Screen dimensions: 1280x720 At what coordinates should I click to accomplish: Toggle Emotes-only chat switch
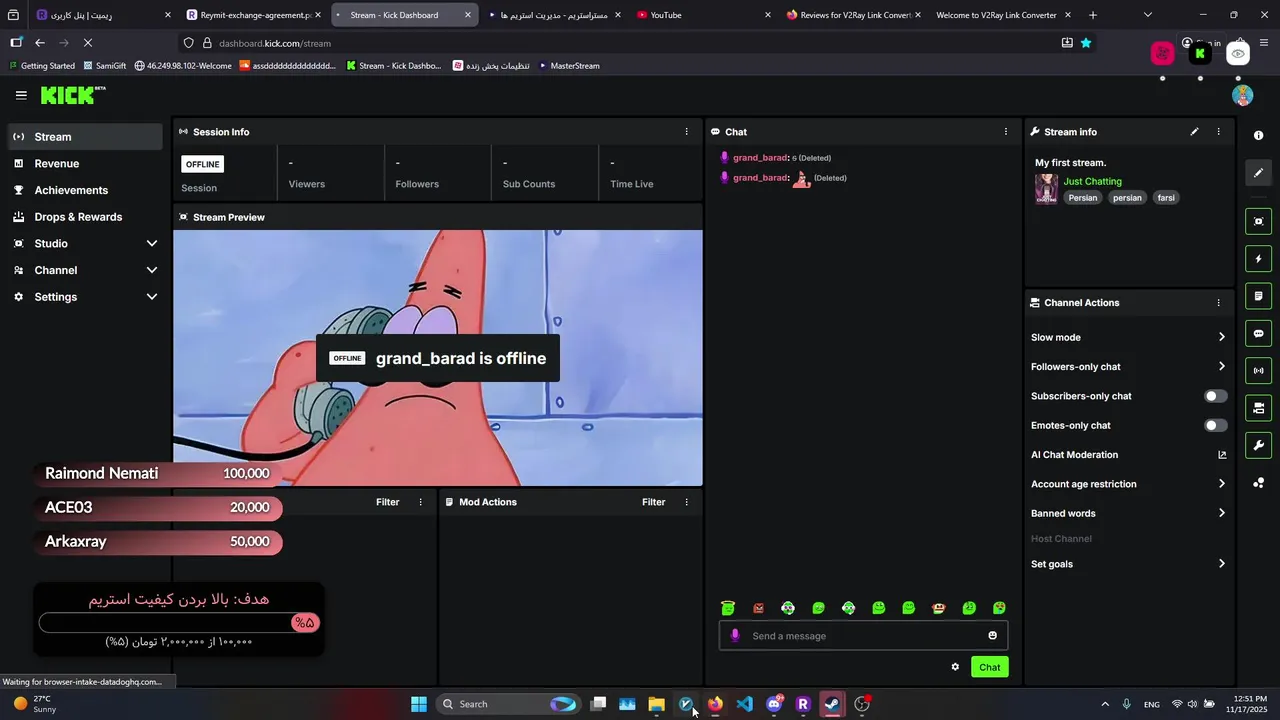[1215, 425]
